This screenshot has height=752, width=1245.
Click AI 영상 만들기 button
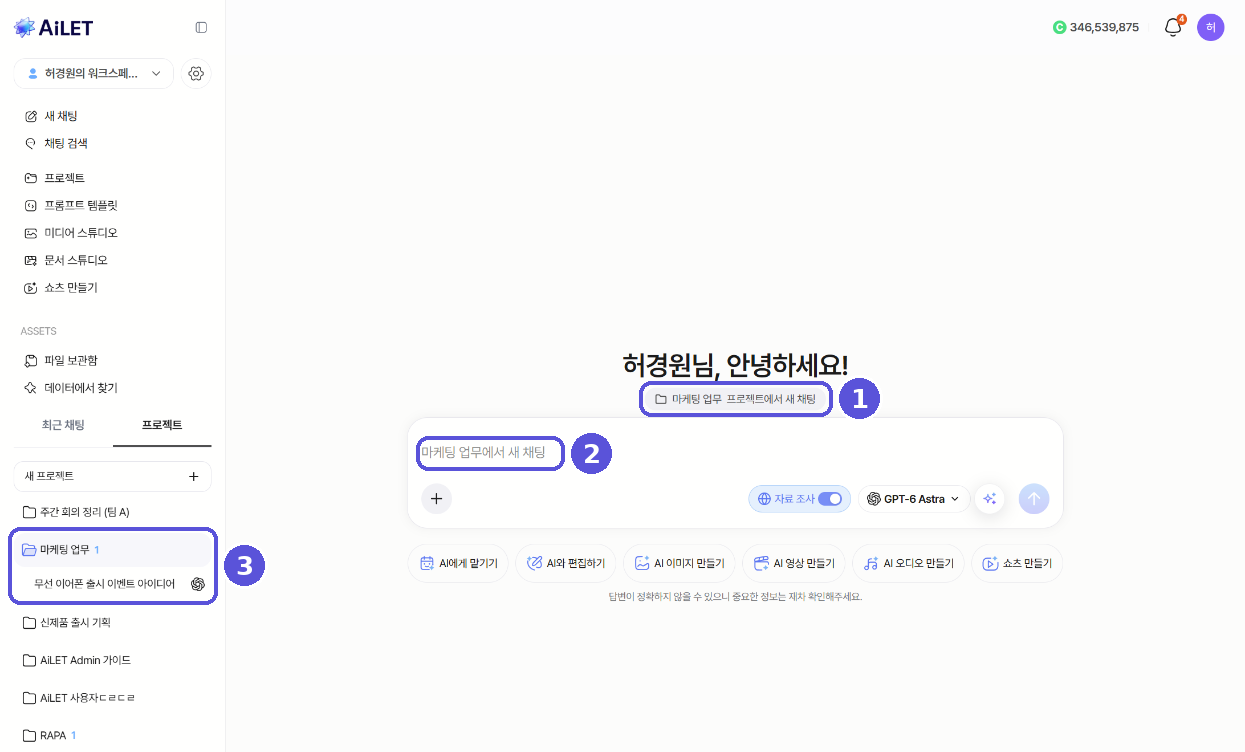pos(794,563)
